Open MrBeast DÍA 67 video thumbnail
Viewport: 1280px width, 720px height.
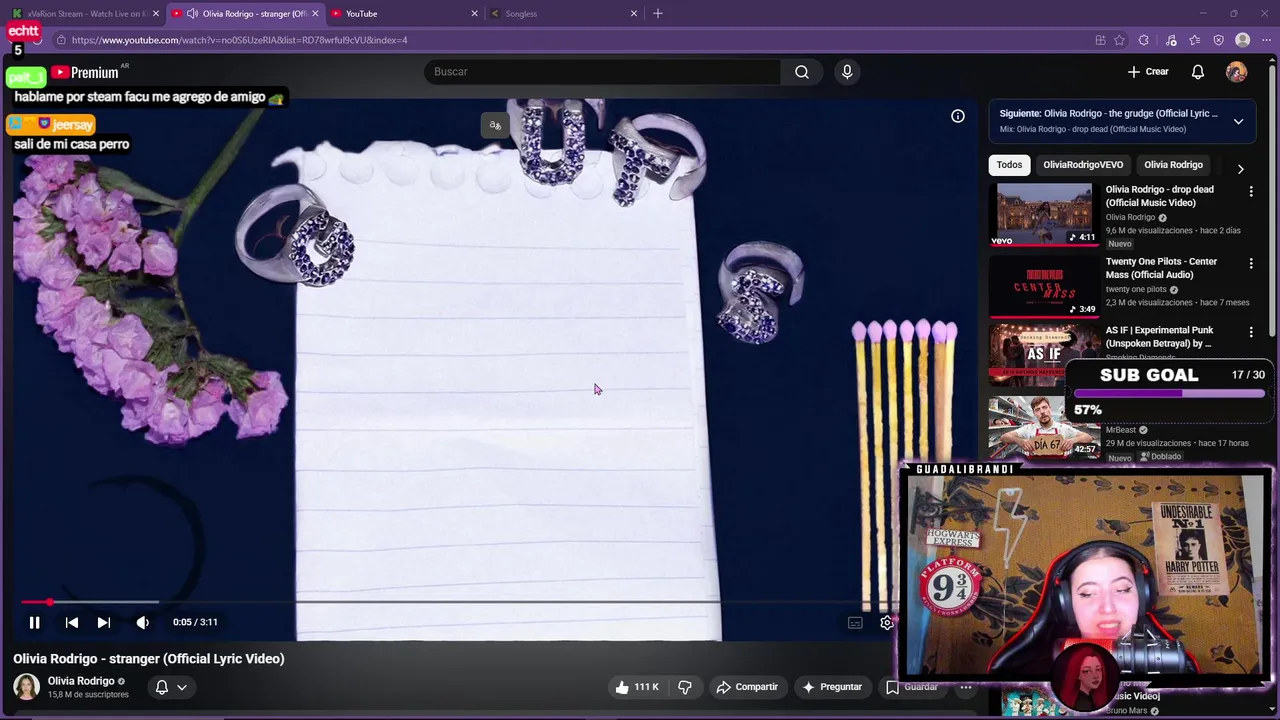tap(1044, 427)
